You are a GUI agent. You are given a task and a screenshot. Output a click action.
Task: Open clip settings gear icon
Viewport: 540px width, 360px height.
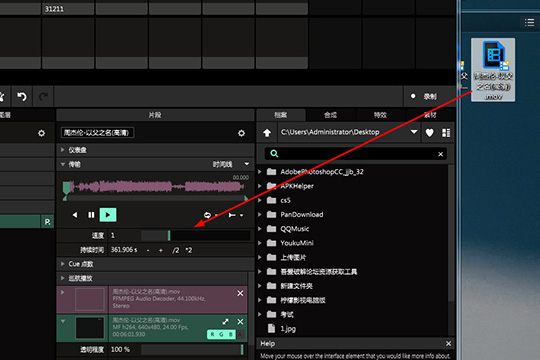point(241,133)
